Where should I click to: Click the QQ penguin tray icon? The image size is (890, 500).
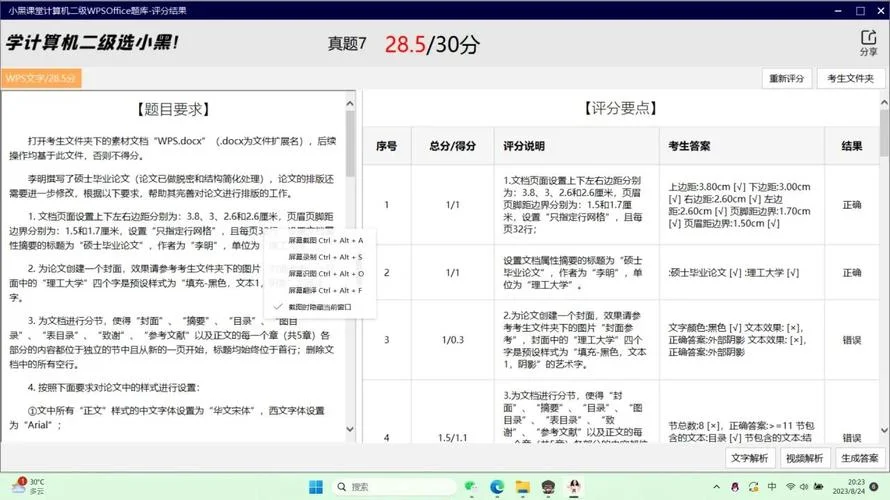click(735, 487)
